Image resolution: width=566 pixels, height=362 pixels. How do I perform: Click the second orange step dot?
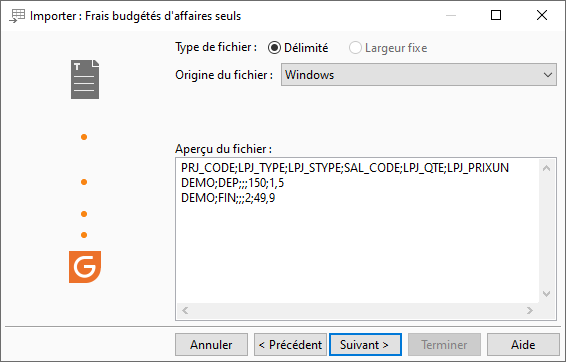(84, 182)
